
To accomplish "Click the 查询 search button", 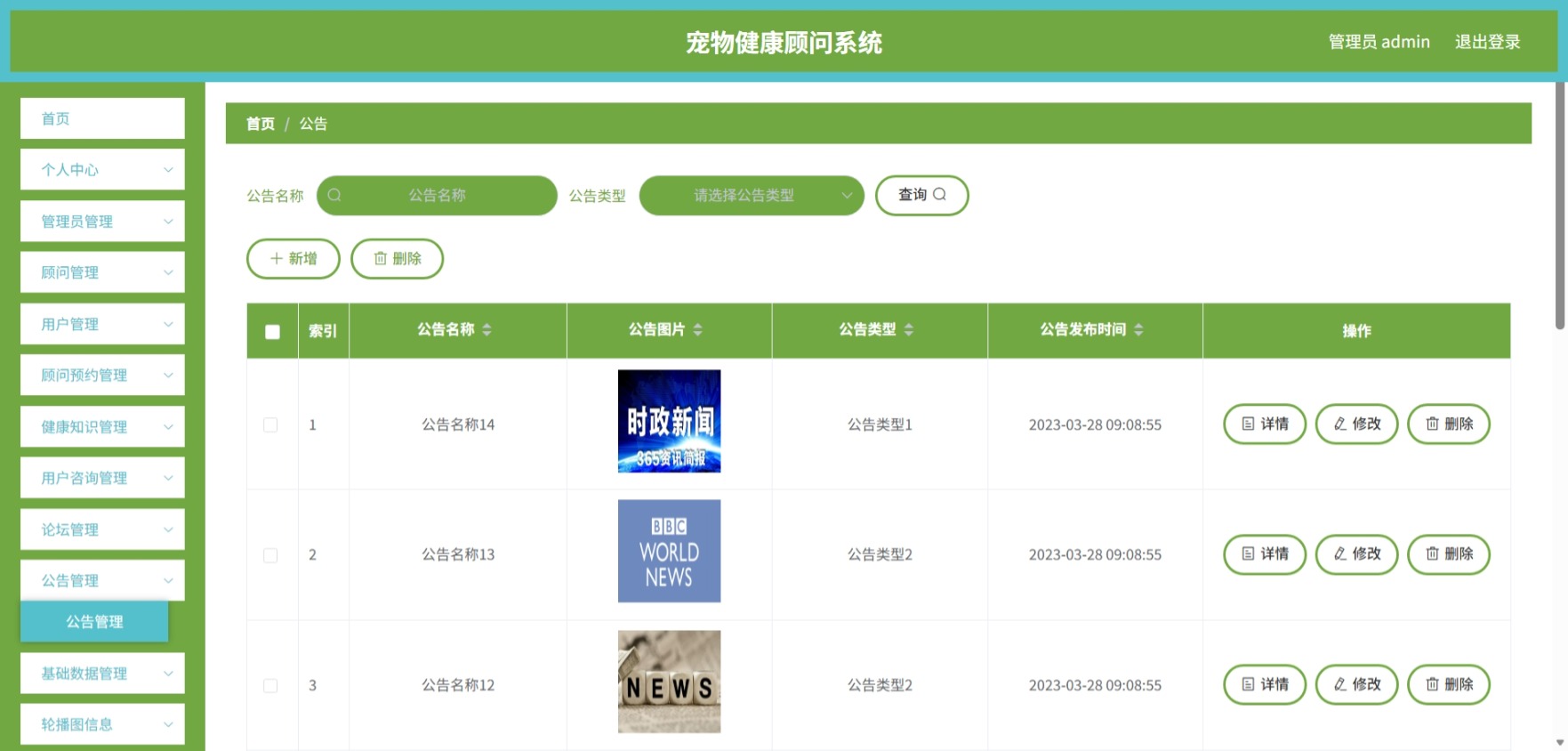I will point(921,195).
